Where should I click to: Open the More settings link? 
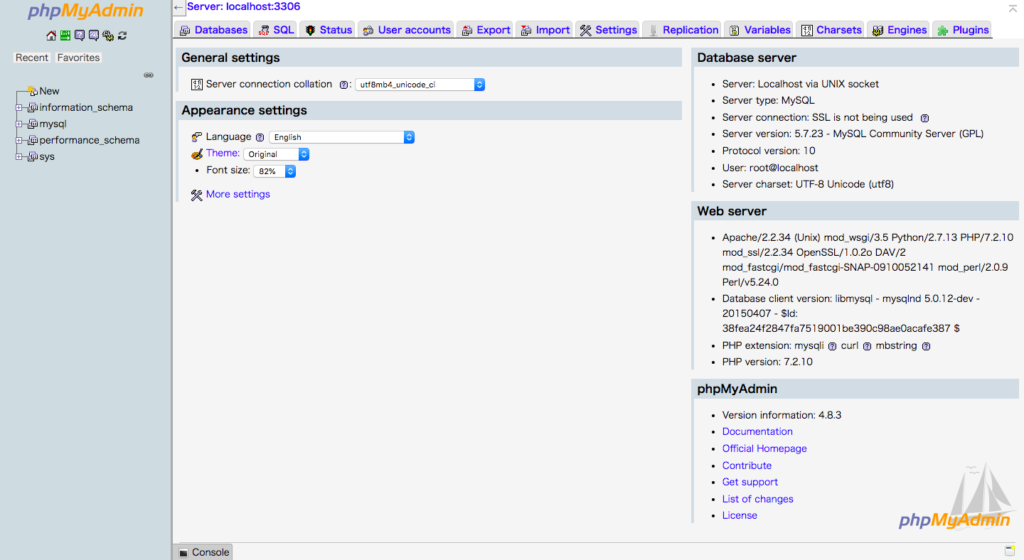[238, 194]
